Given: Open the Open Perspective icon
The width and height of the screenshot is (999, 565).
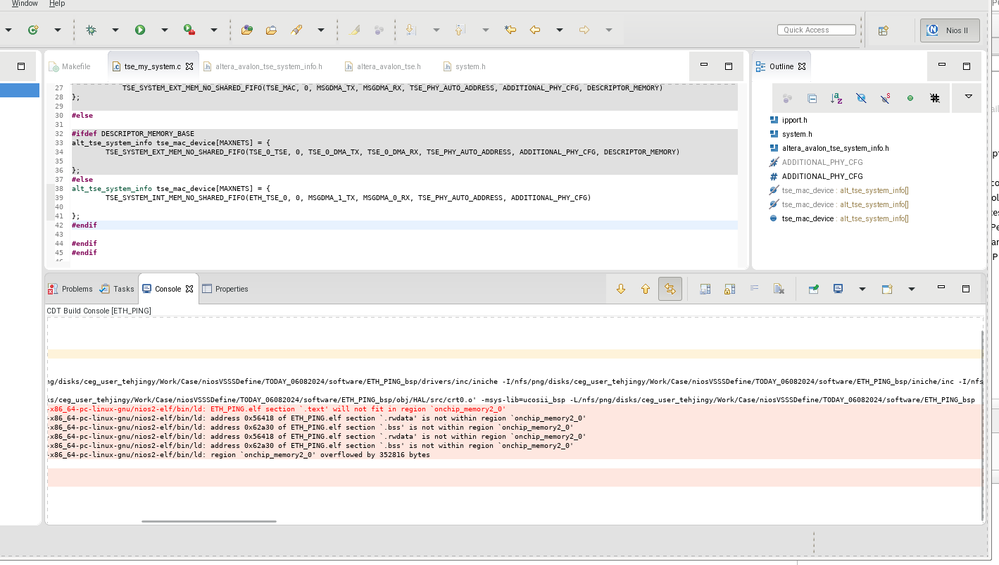Looking at the screenshot, I should tap(883, 30).
